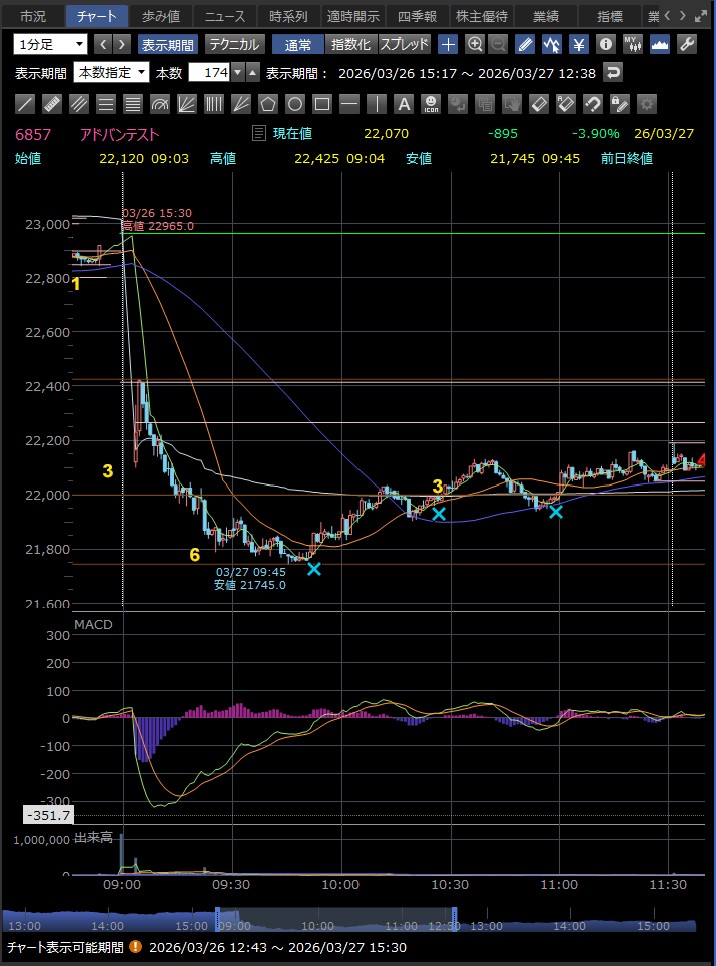Screen dimensions: 716x966
Task: Click the info icon in toolbar
Action: pyautogui.click(x=606, y=44)
